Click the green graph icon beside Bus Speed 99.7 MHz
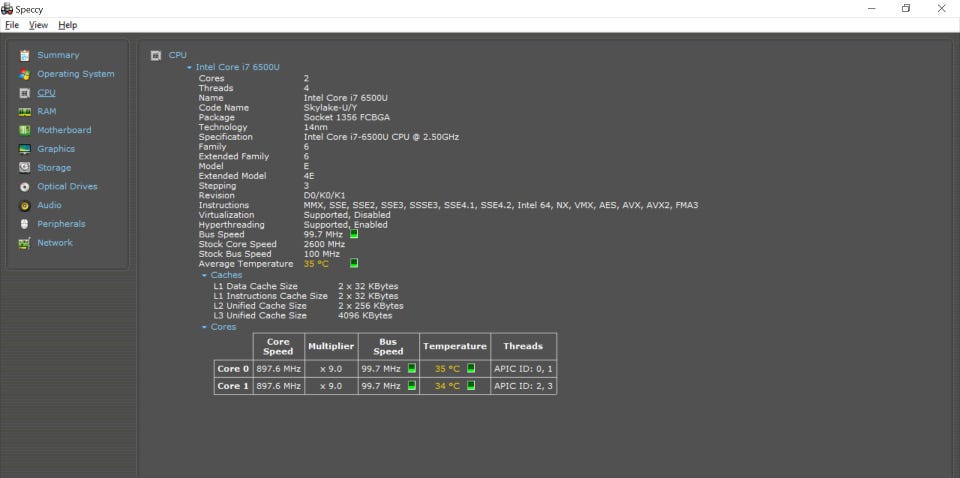This screenshot has height=478, width=960. (354, 234)
